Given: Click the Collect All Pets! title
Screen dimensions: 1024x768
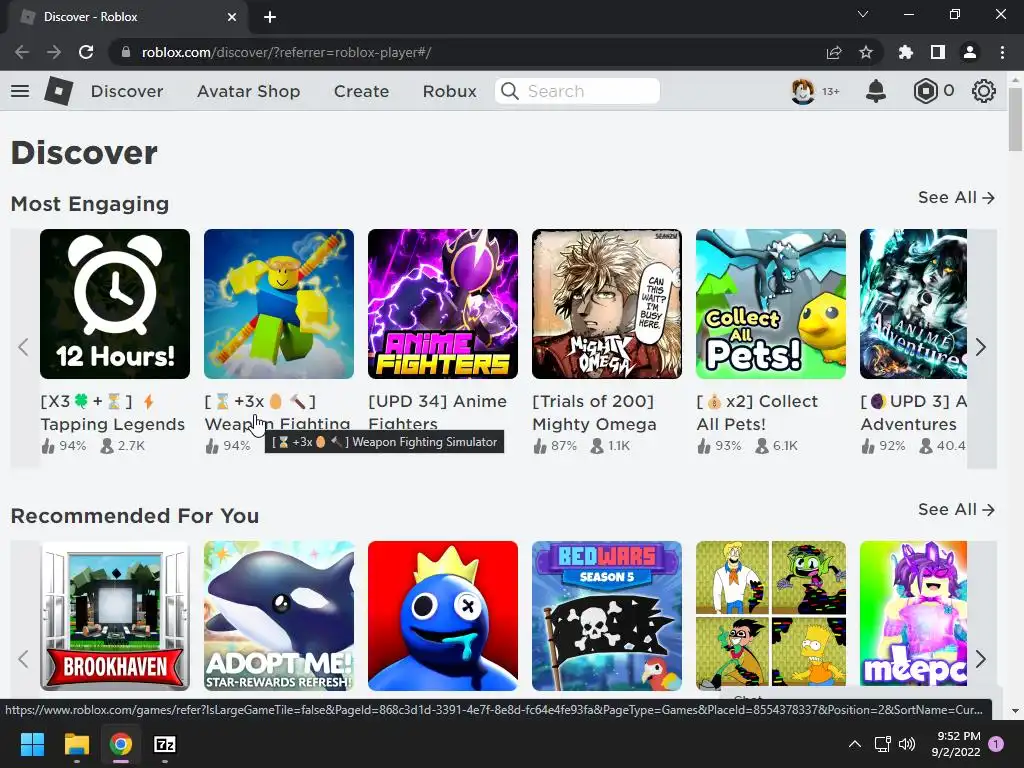Looking at the screenshot, I should (757, 413).
